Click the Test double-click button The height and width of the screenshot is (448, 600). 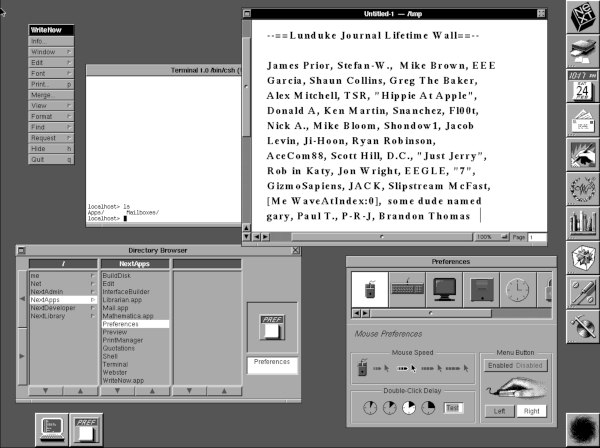click(453, 408)
